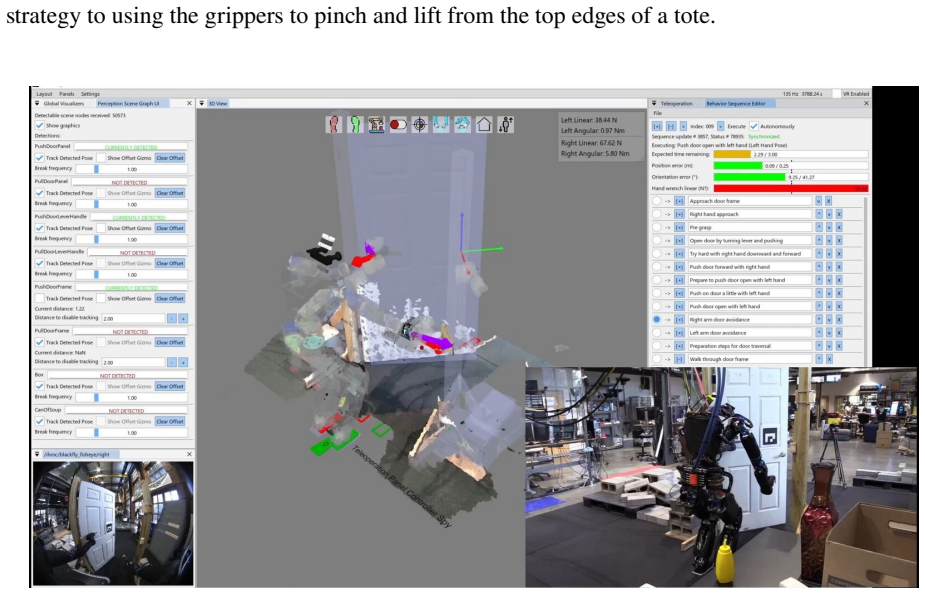Open the Settings menu
925x594 pixels.
click(90, 94)
